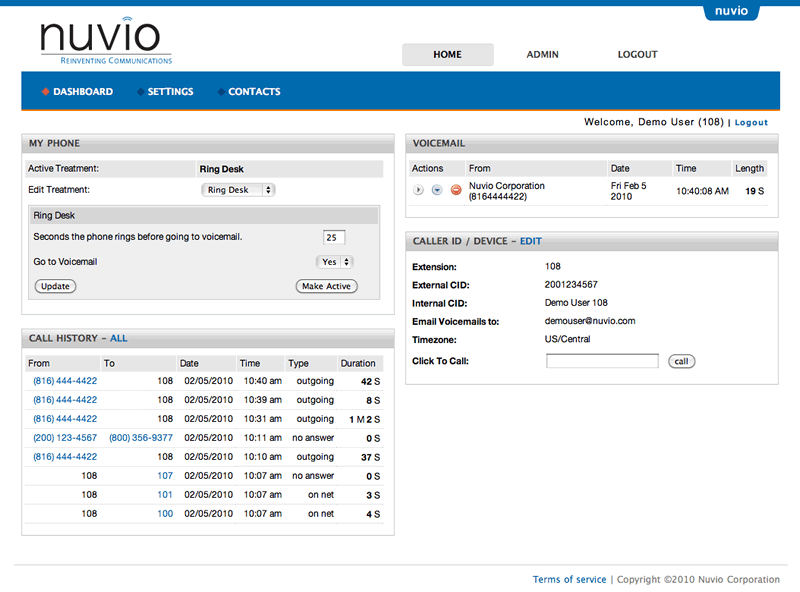Open the Edit Treatment Ring Desk dropdown
This screenshot has width=800, height=592.
tap(238, 189)
